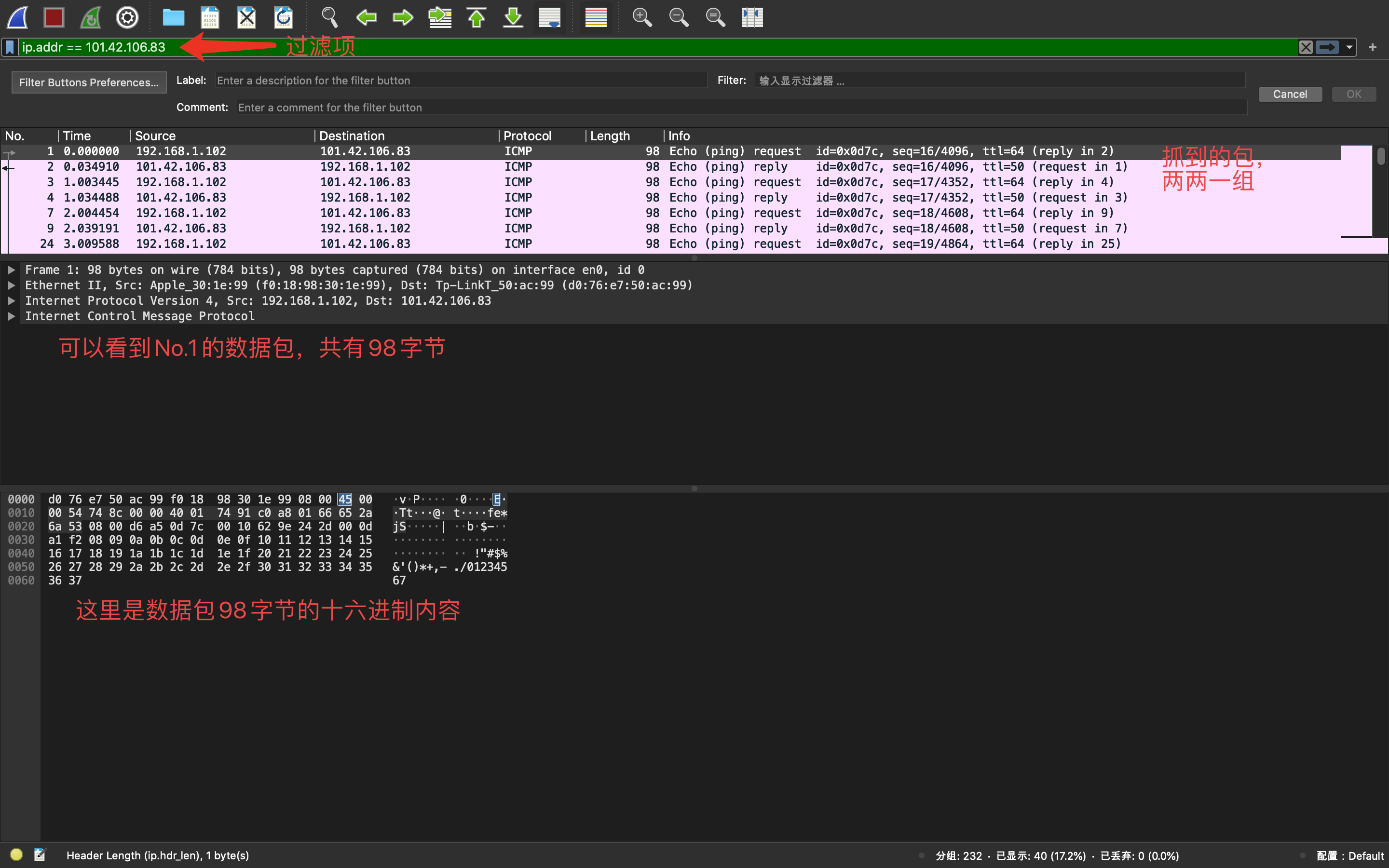Viewport: 1389px width, 868px height.
Task: Open display filter history dropdown
Action: (x=1349, y=47)
